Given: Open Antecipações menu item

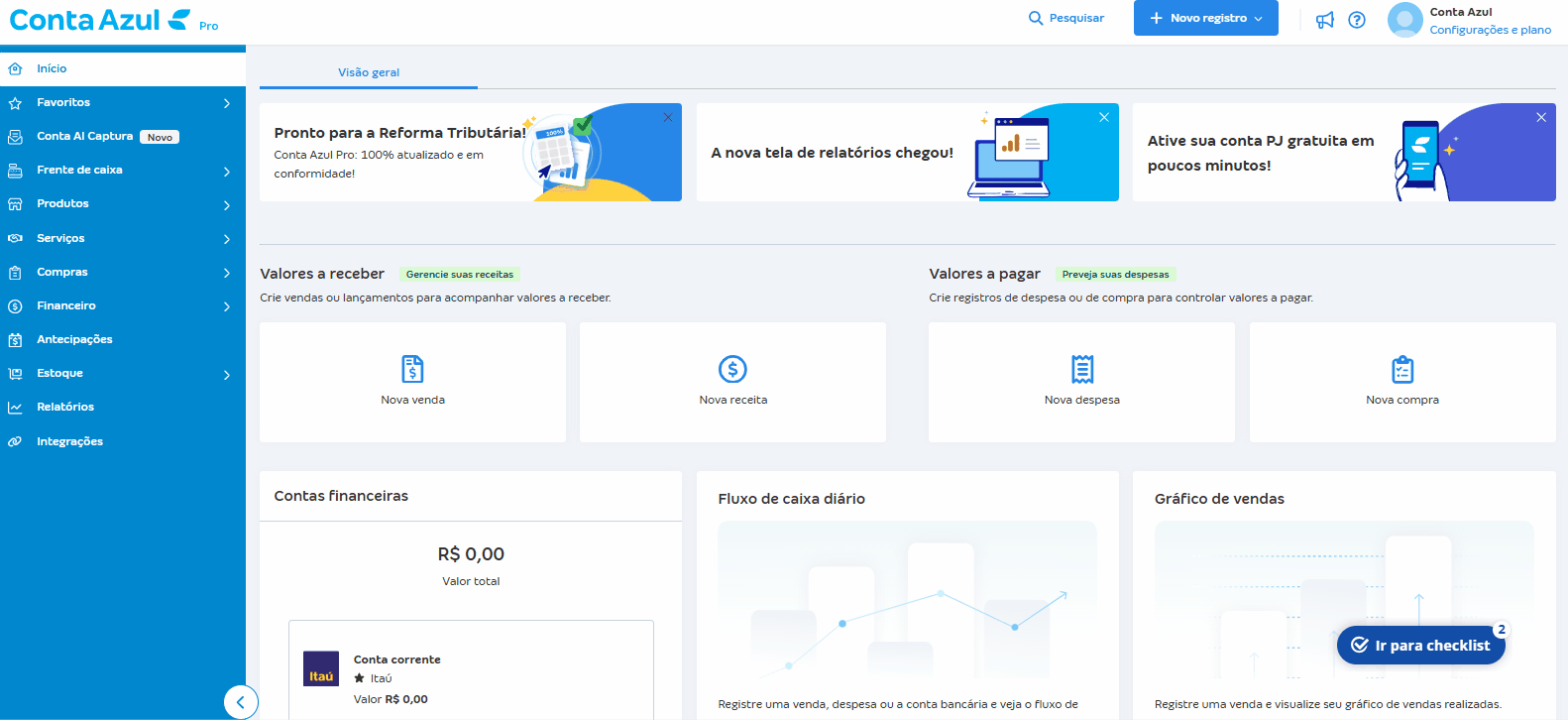Looking at the screenshot, I should [123, 339].
